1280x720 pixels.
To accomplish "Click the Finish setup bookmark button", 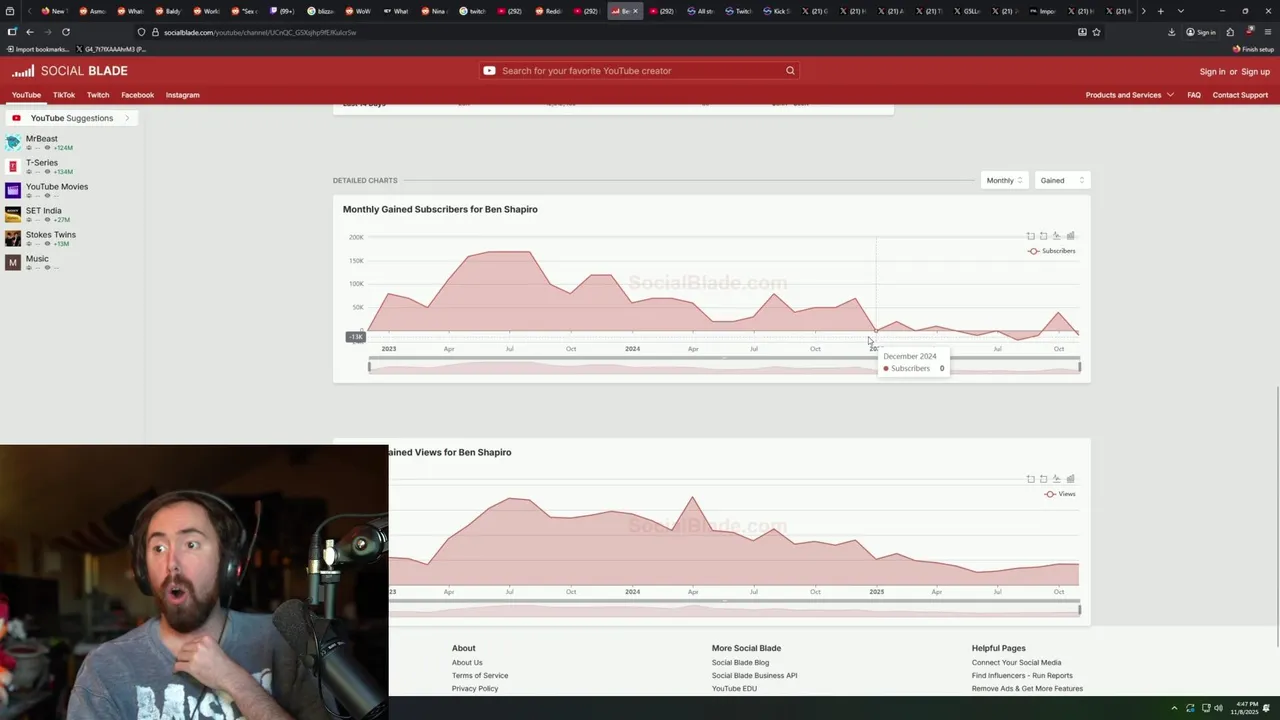I will tap(1254, 49).
